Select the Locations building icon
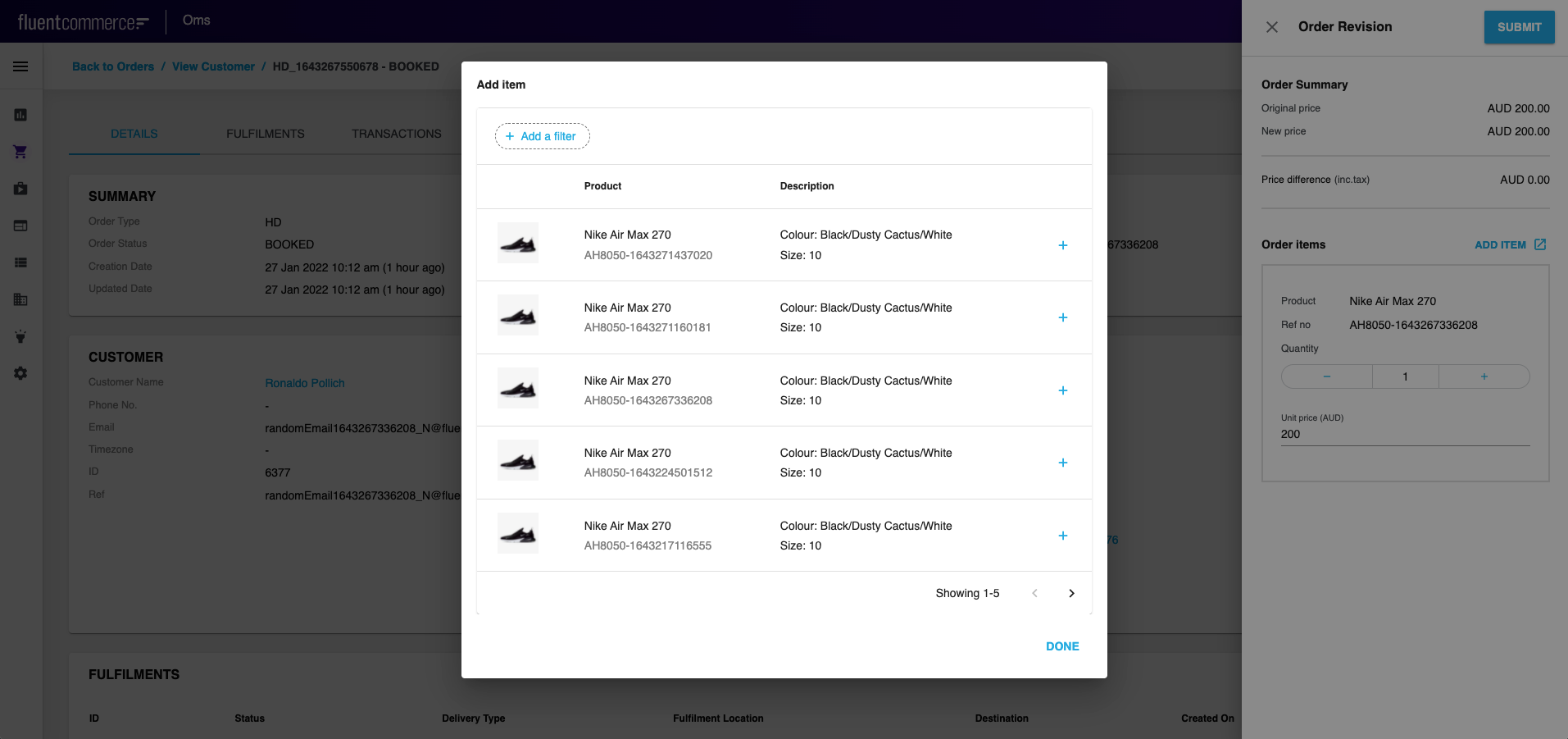Viewport: 1568px width, 739px height. point(20,299)
